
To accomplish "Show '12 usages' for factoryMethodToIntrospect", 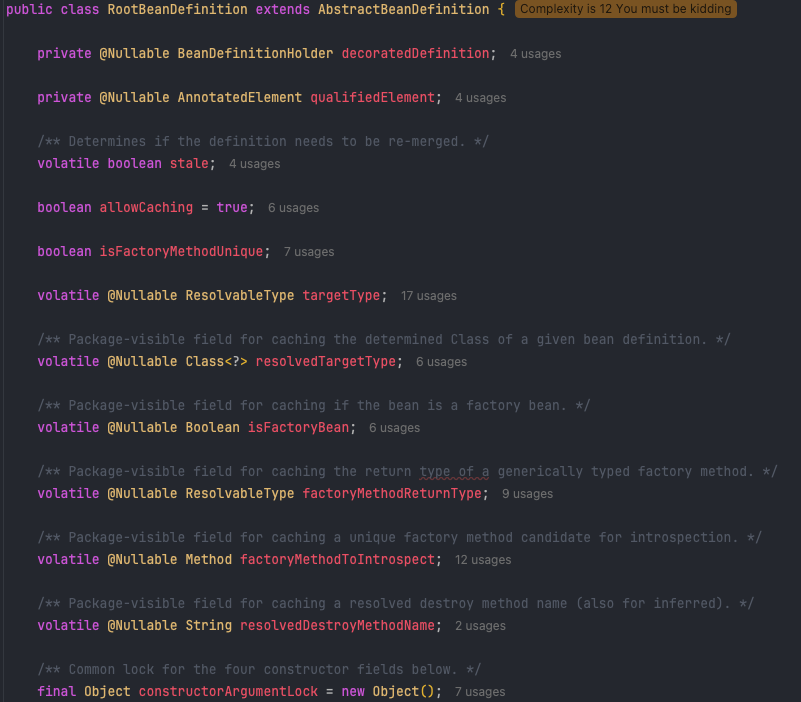I will [x=483, y=560].
